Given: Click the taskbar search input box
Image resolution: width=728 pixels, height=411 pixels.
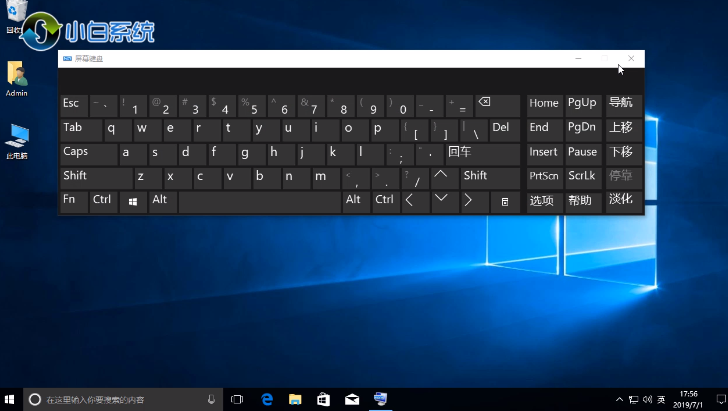Looking at the screenshot, I should pos(123,399).
